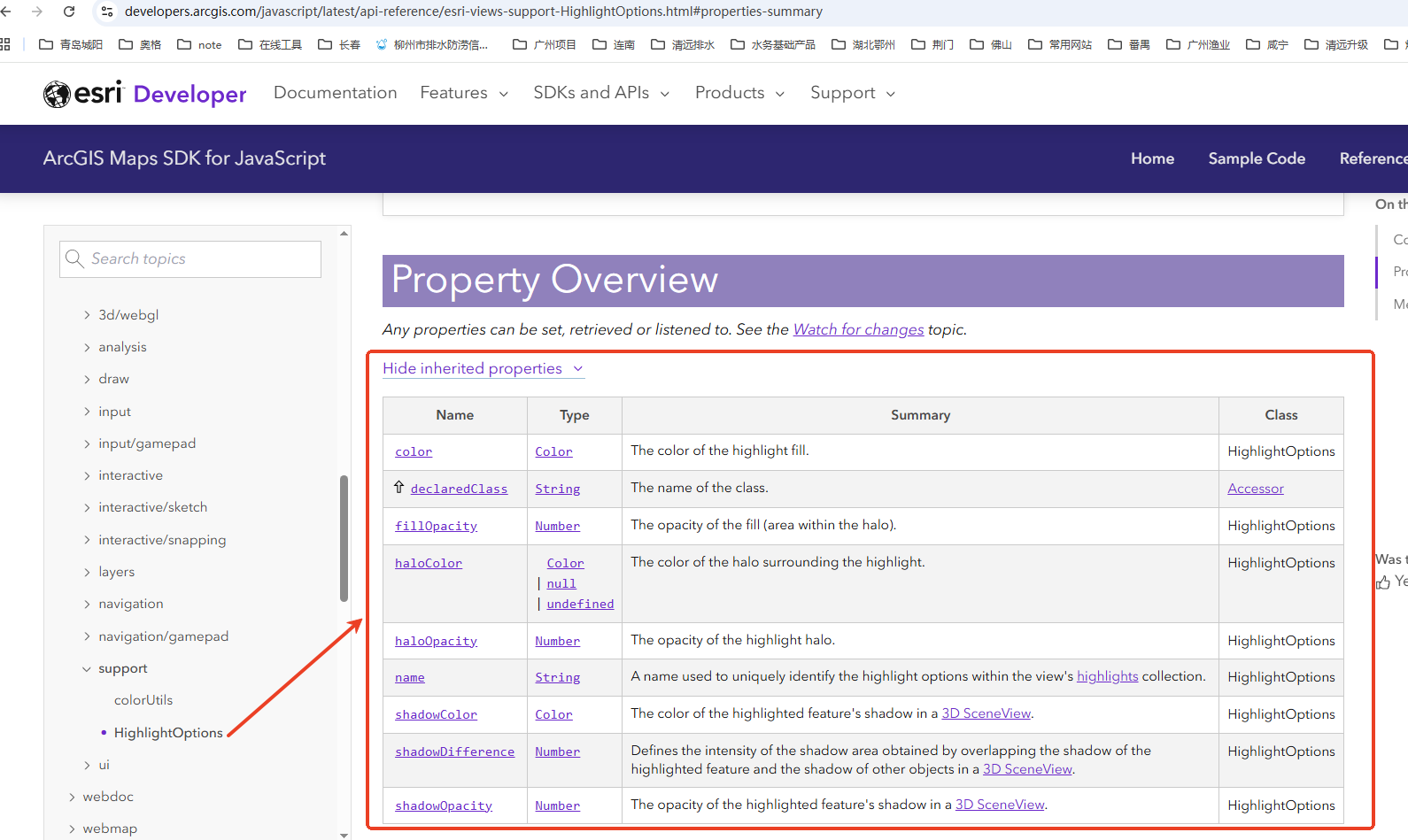Image resolution: width=1408 pixels, height=840 pixels.
Task: Open 3D SceneView link in shadowOpacity row
Action: [x=1000, y=805]
